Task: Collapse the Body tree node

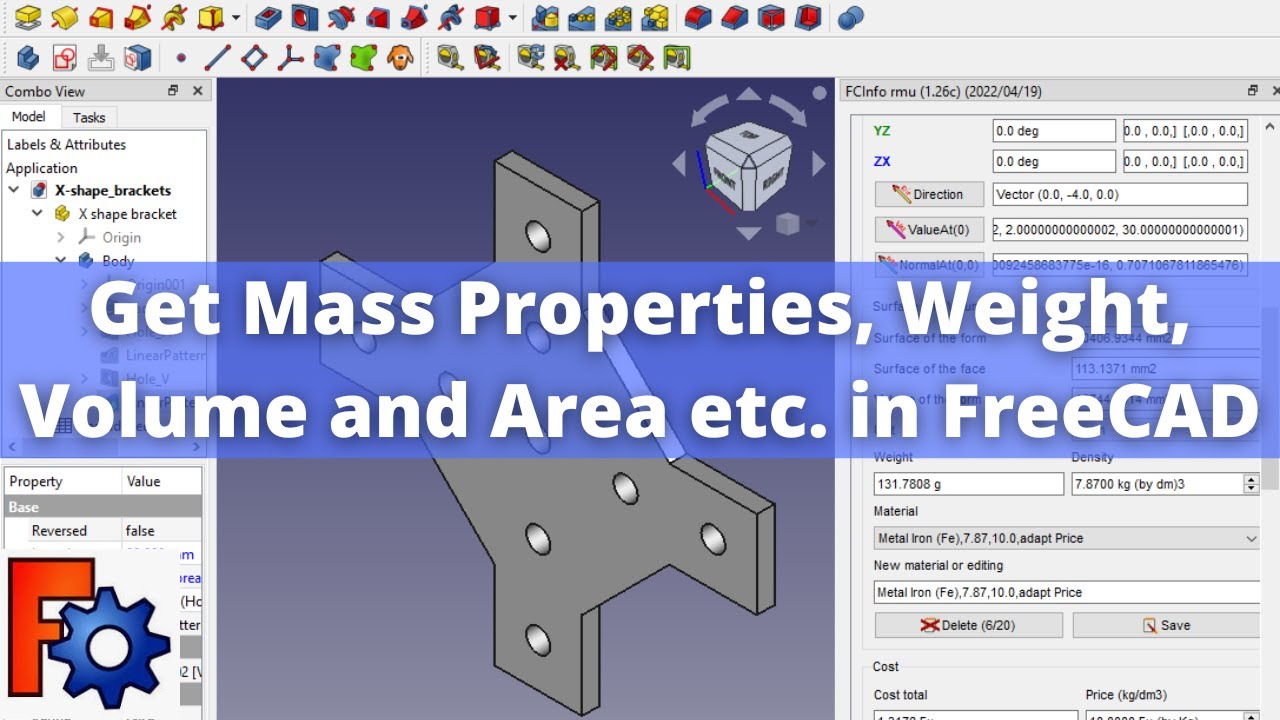Action: (61, 260)
